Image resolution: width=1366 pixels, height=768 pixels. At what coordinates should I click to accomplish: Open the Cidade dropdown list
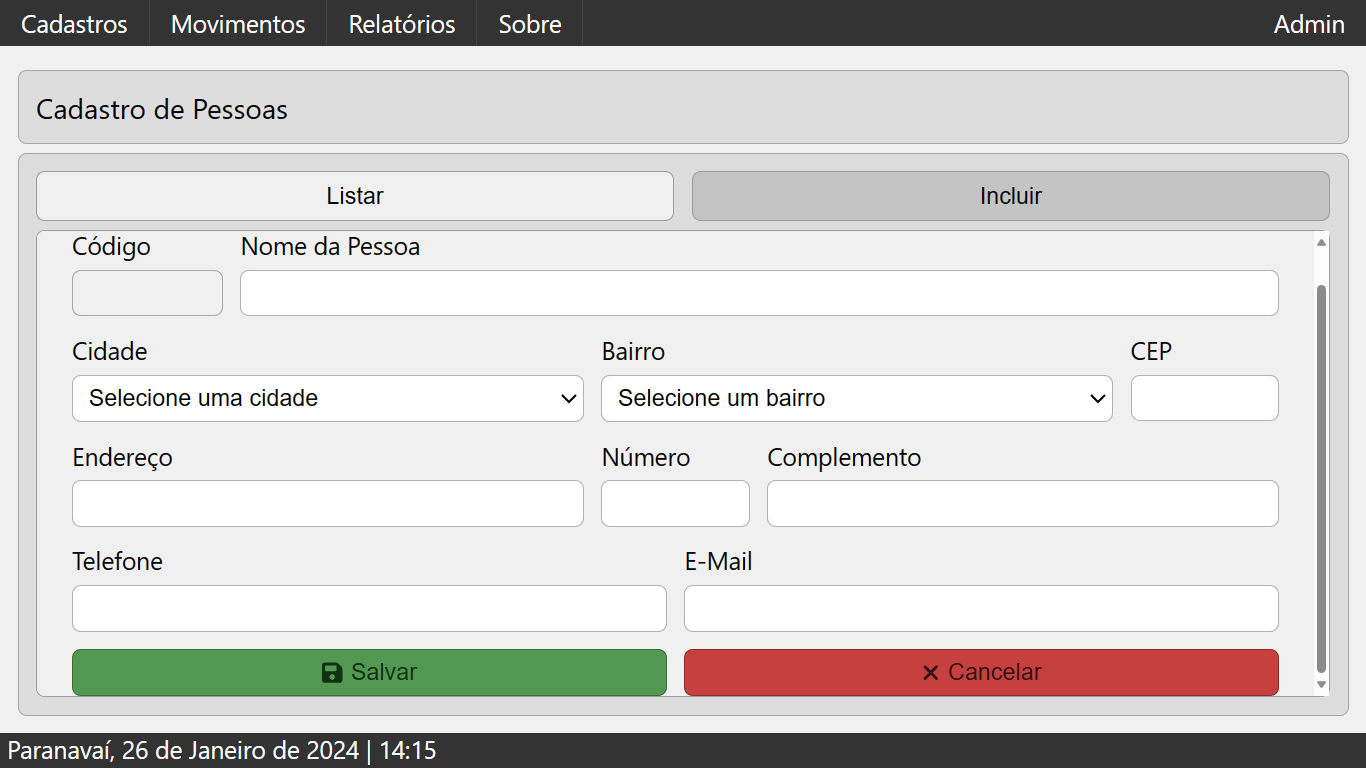[x=327, y=398]
